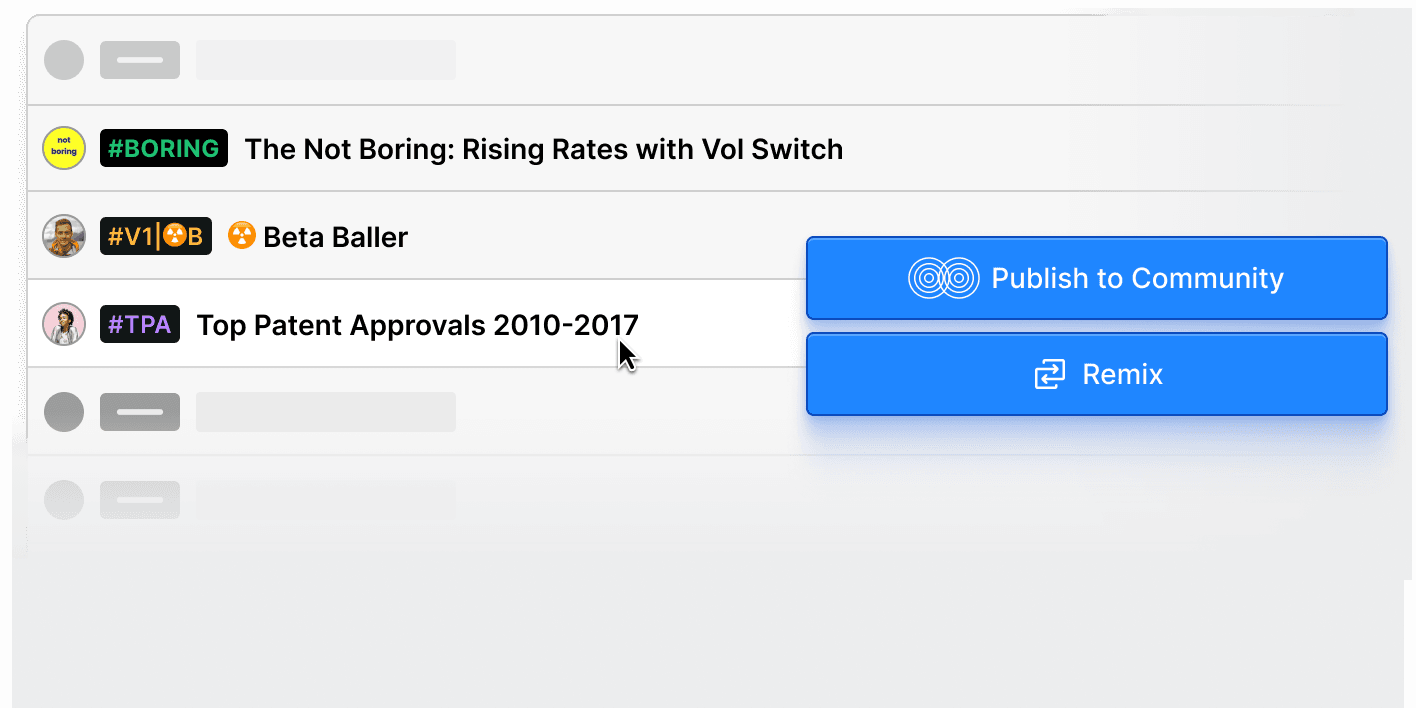Click the Top Patent Approvals author avatar
Image resolution: width=1416 pixels, height=708 pixels.
coord(64,324)
